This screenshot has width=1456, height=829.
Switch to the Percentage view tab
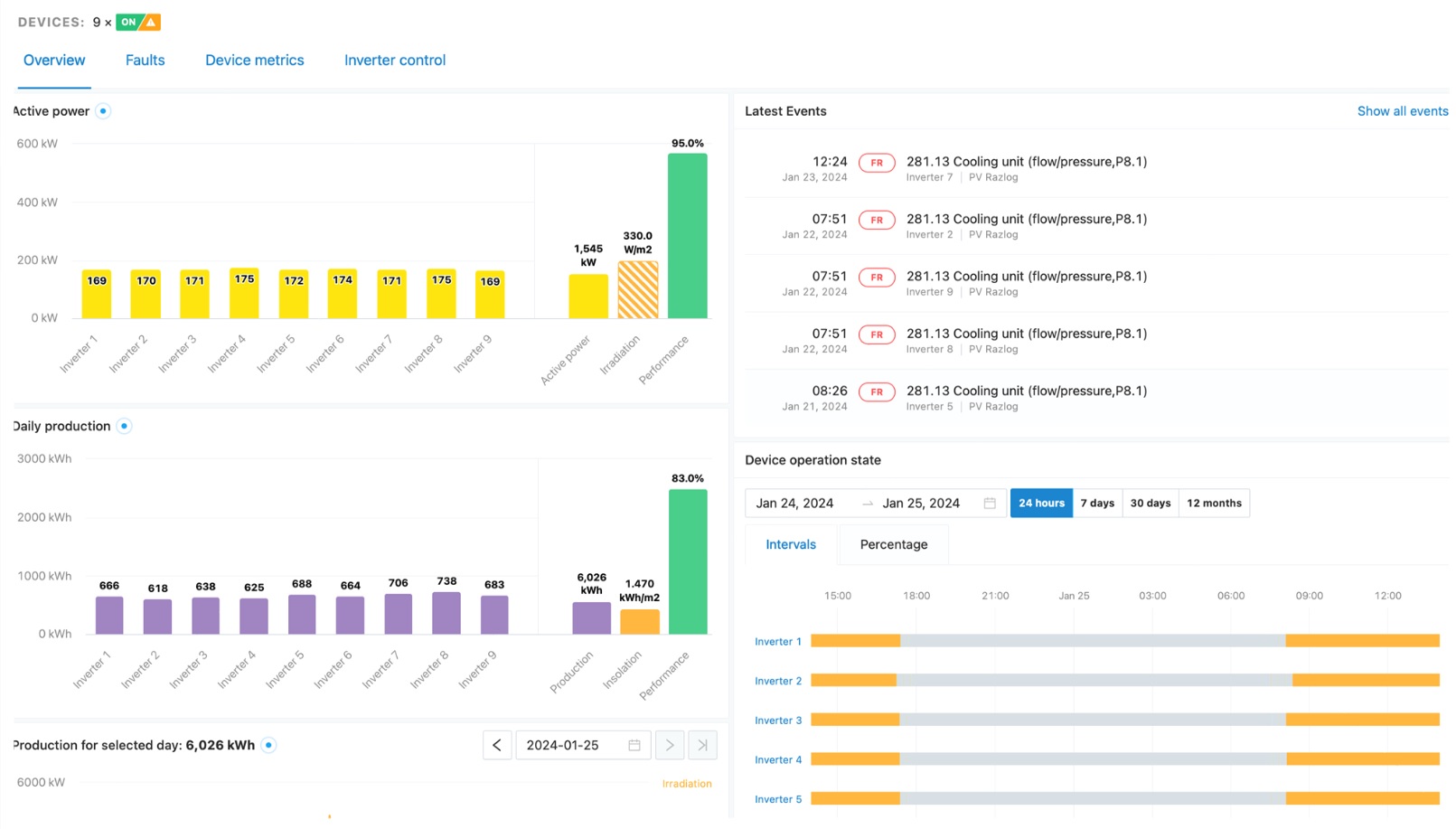click(894, 544)
